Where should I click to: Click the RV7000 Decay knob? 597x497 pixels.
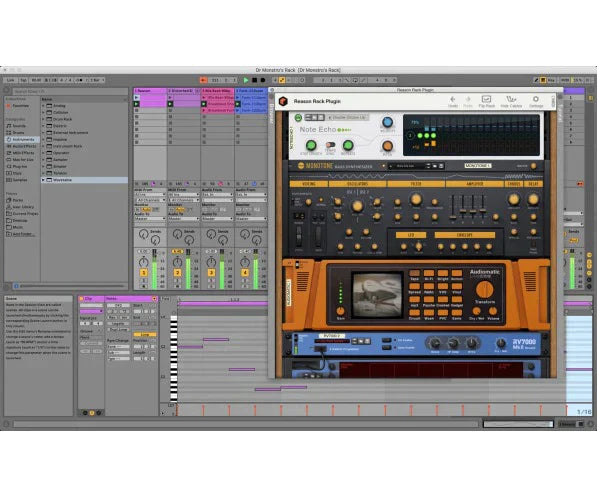435,343
